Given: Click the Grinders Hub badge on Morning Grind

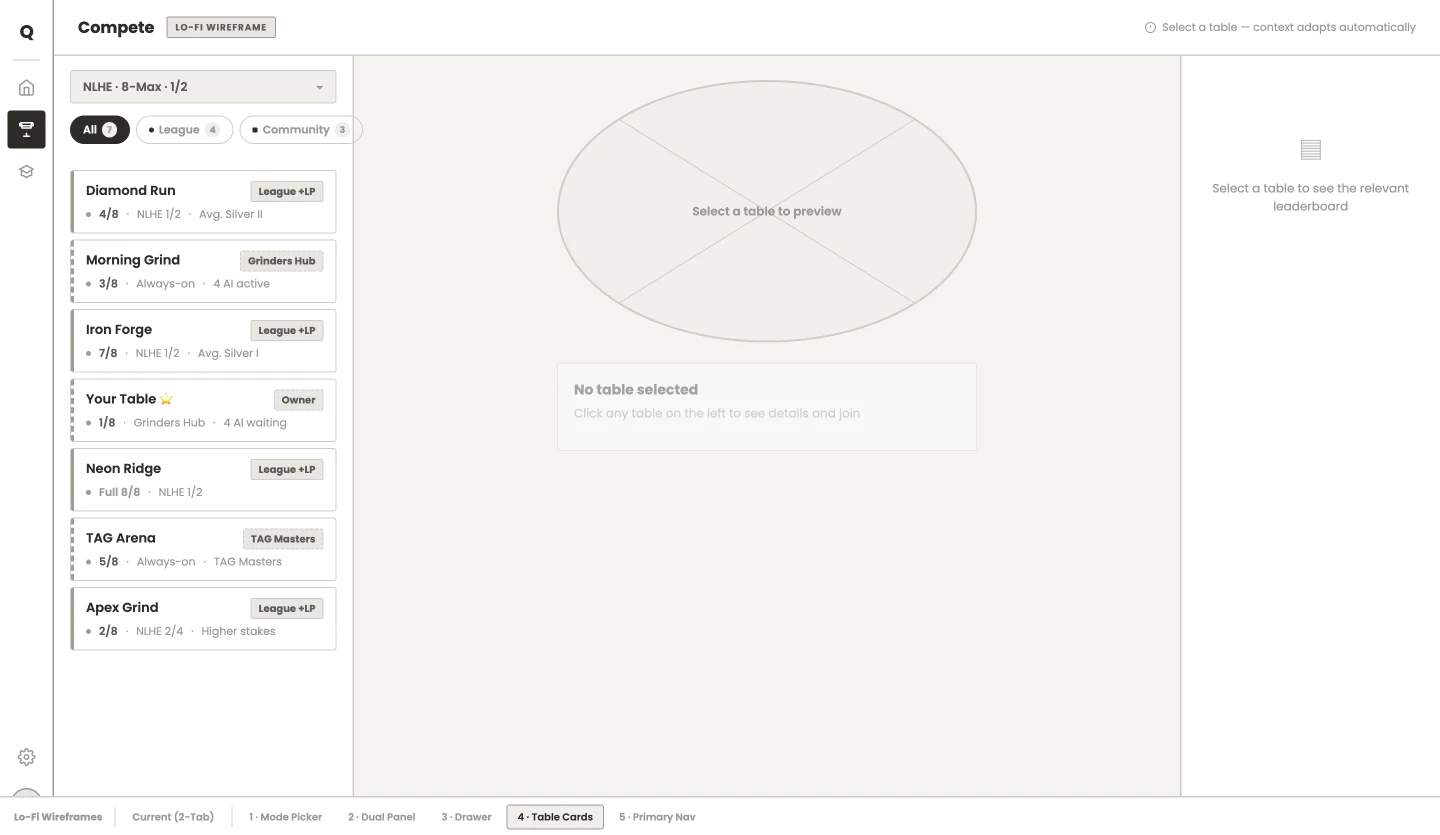Looking at the screenshot, I should click(282, 261).
